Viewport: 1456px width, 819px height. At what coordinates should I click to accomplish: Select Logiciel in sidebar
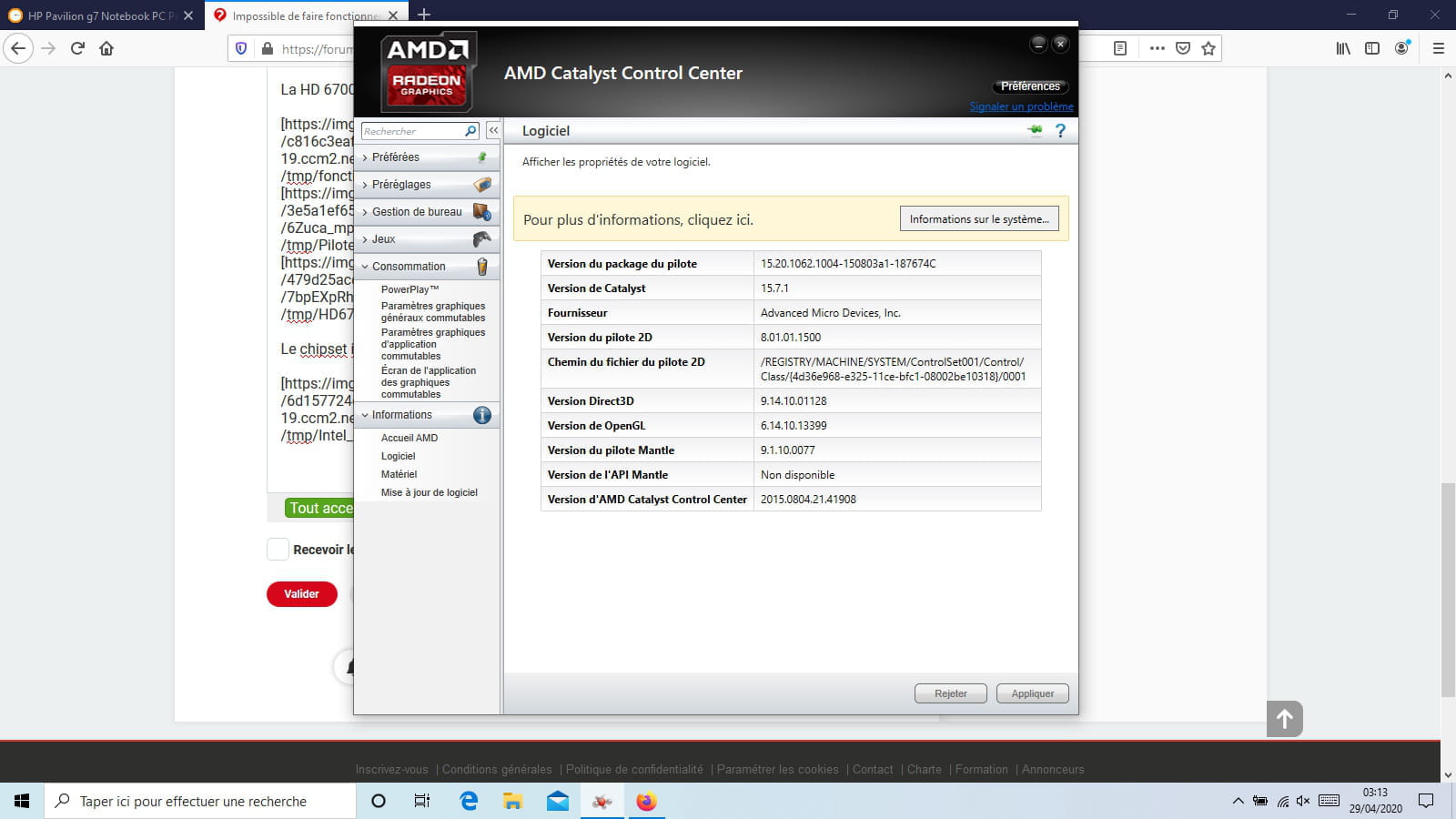(398, 456)
